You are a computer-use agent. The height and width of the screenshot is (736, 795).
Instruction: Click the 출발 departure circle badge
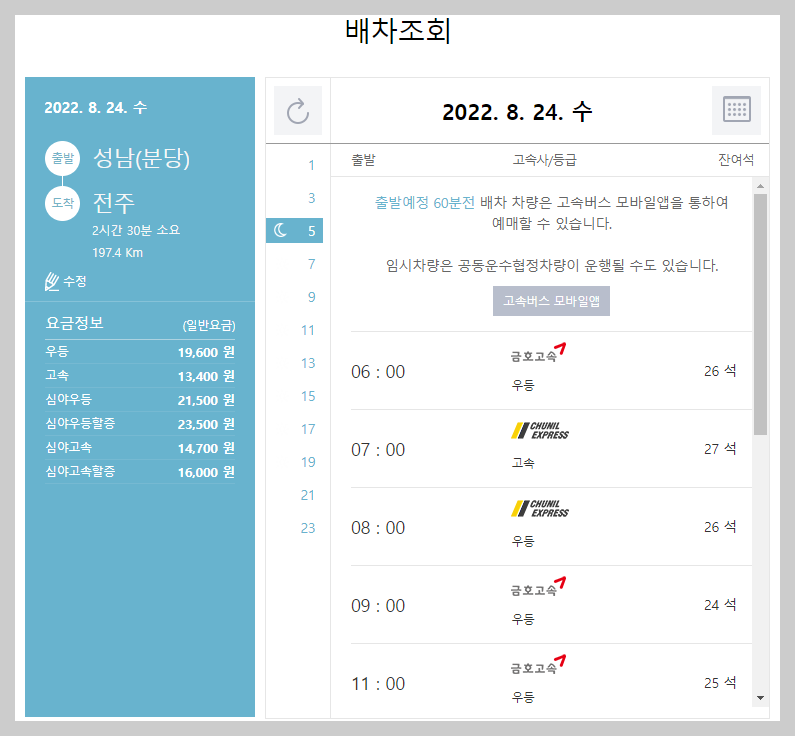click(62, 158)
